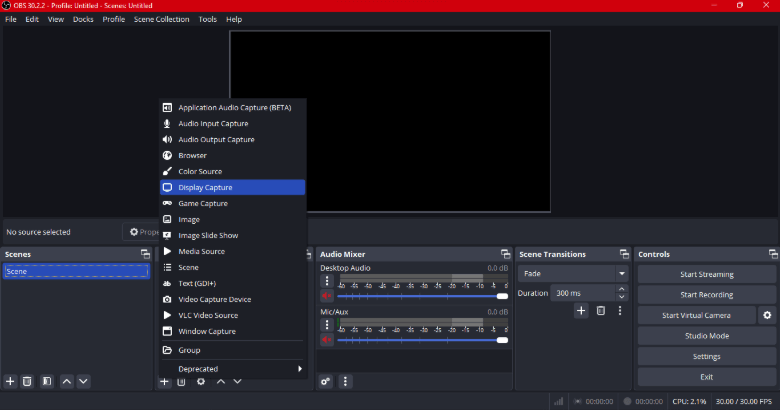
Task: Add Window Capture source
Action: (x=232, y=331)
